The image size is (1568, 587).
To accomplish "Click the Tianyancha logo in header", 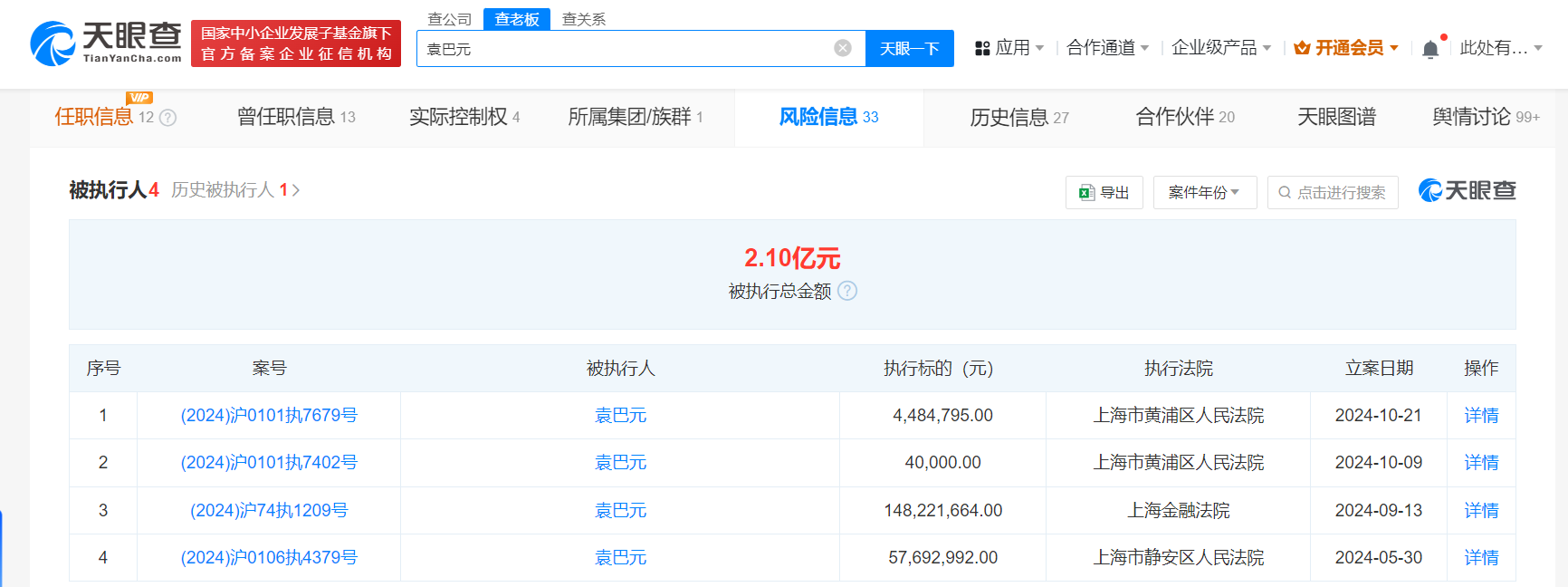I will click(x=106, y=43).
